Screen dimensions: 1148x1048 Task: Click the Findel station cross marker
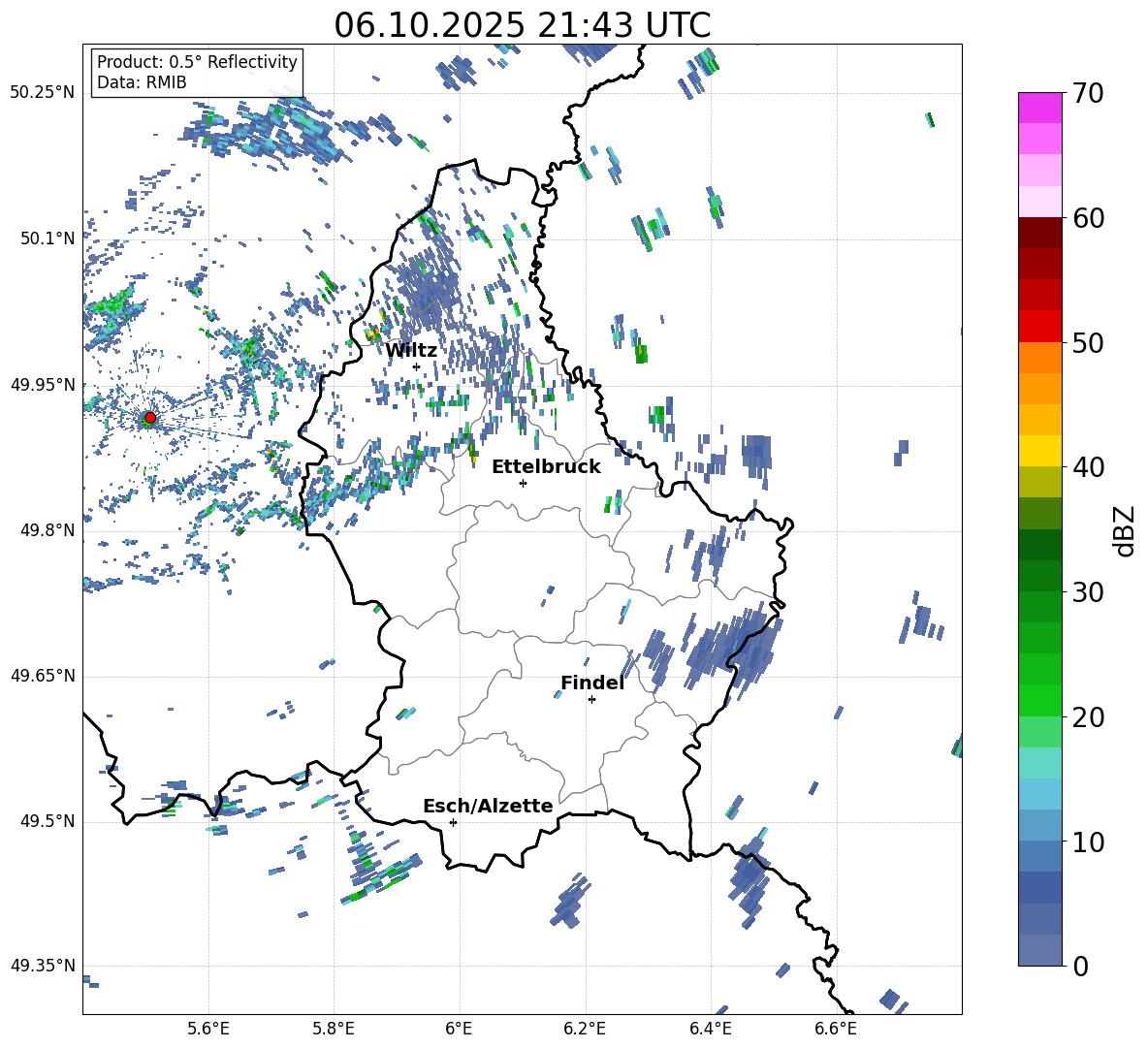591,699
